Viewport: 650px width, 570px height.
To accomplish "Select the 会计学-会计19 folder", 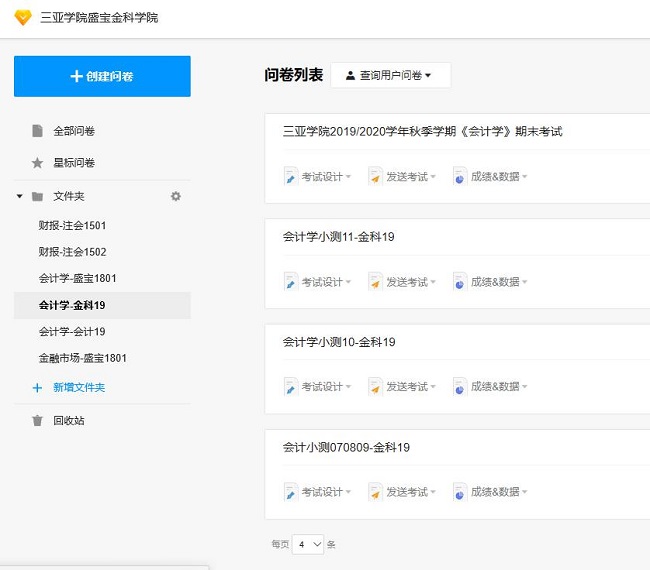I will pos(72,331).
